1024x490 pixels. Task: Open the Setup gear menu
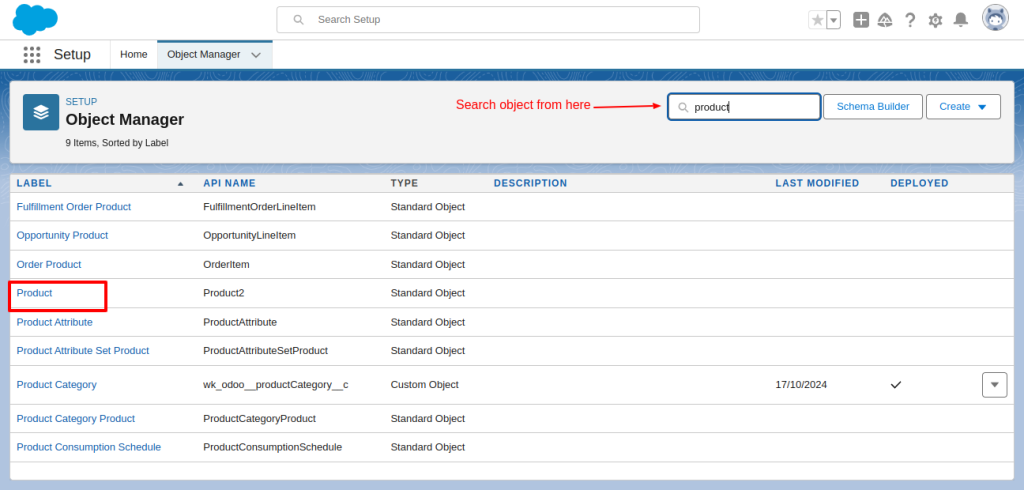(x=935, y=20)
